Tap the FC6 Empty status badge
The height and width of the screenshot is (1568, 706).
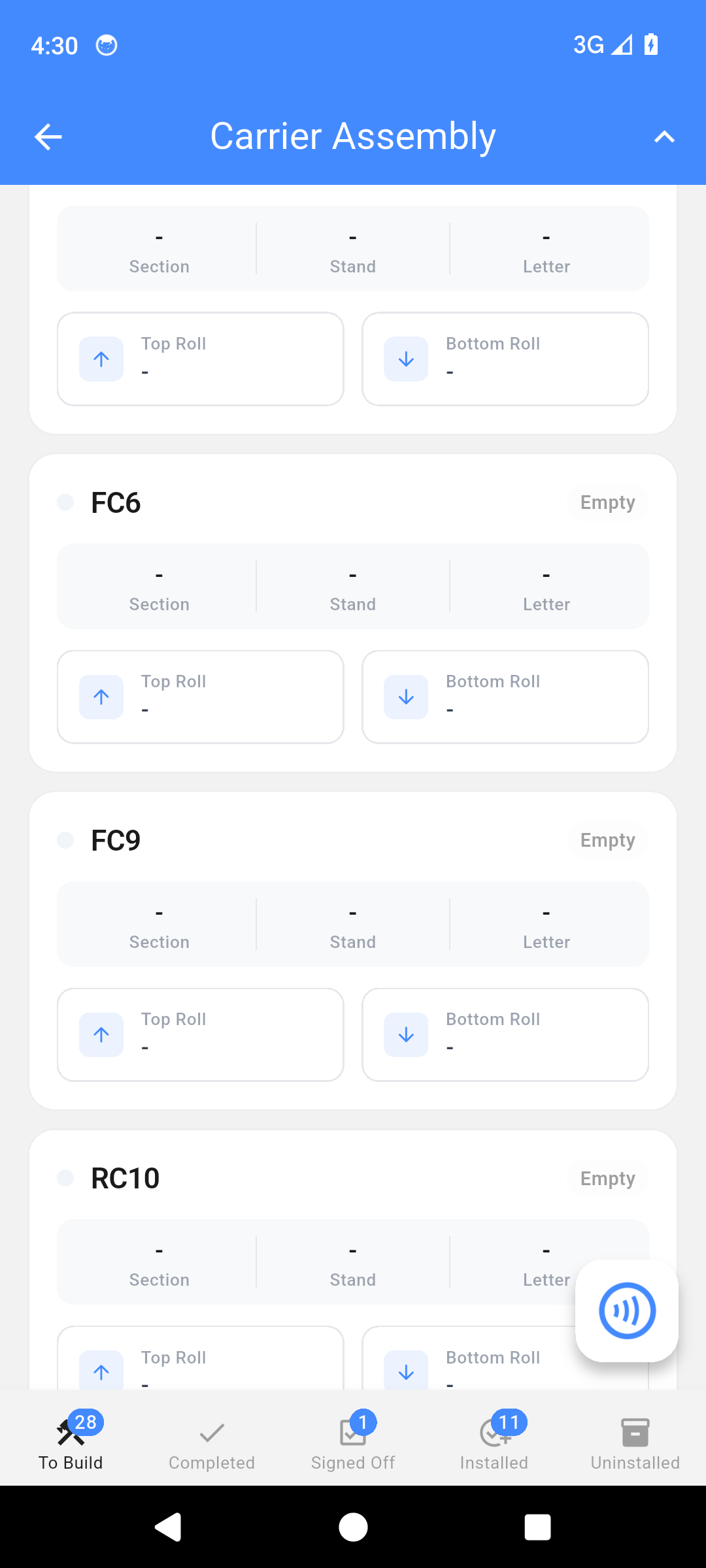point(607,502)
